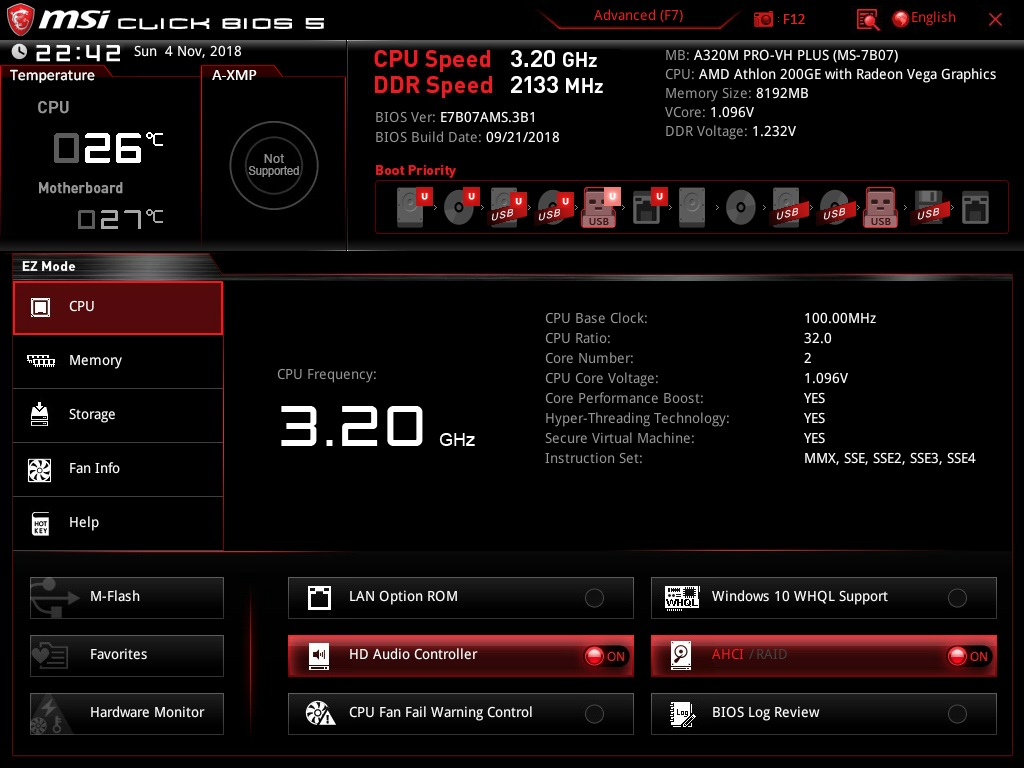Viewport: 1024px width, 768px height.
Task: Select the legacy network boot icon at row end
Action: pyautogui.click(x=976, y=208)
